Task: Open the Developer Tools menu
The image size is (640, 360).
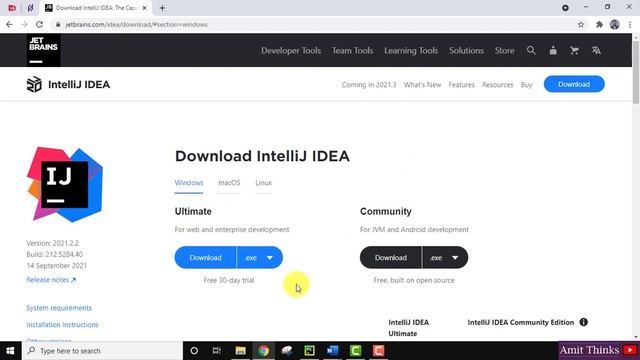Action: point(291,51)
